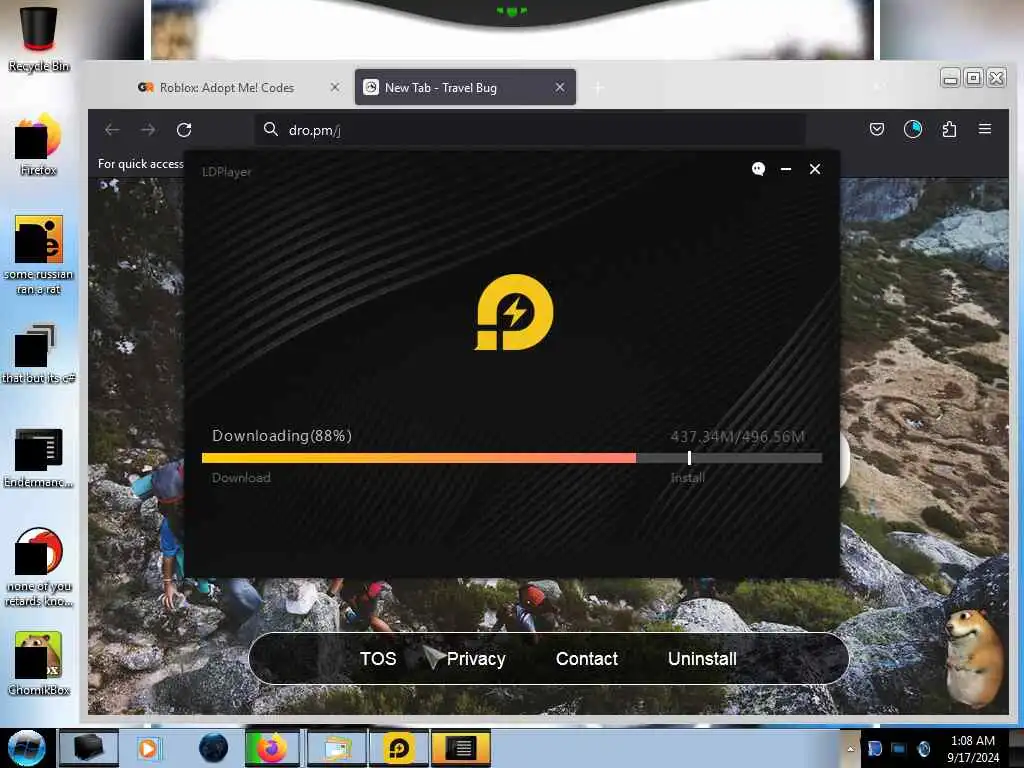Open the Contact link
This screenshot has width=1024, height=768.
point(586,658)
